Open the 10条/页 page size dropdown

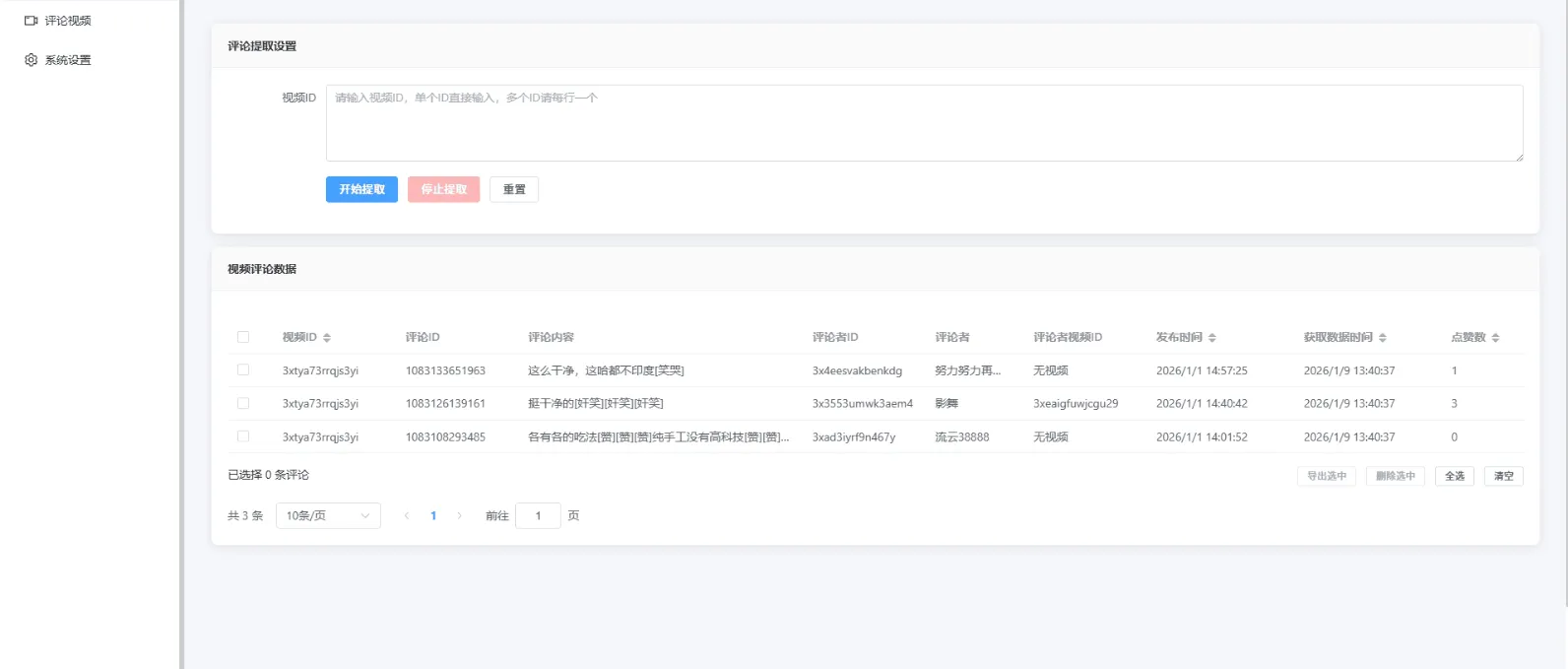[x=328, y=516]
